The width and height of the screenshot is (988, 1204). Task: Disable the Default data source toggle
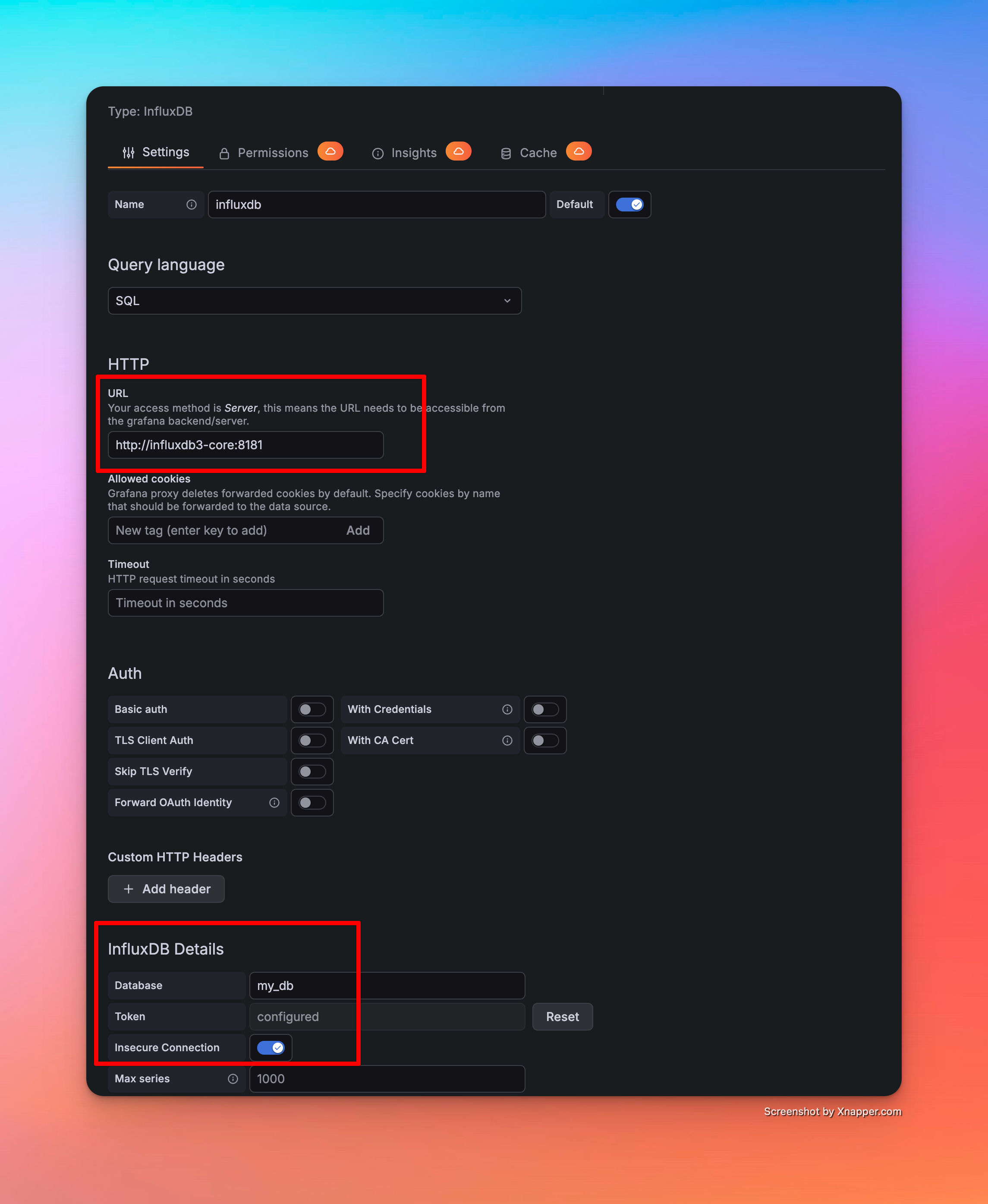[x=629, y=205]
